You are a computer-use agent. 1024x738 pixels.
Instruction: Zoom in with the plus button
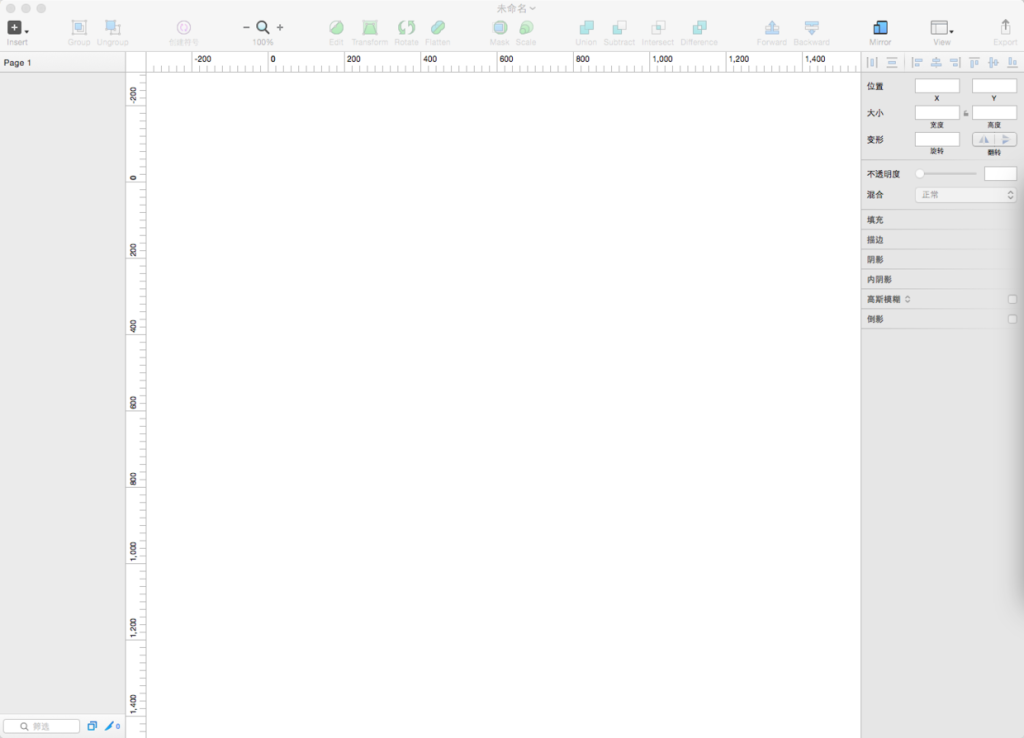coord(280,27)
